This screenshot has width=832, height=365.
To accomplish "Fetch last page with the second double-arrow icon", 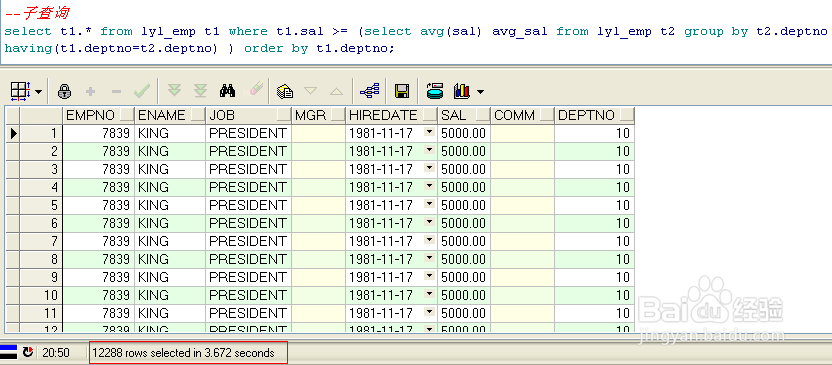I will click(200, 91).
